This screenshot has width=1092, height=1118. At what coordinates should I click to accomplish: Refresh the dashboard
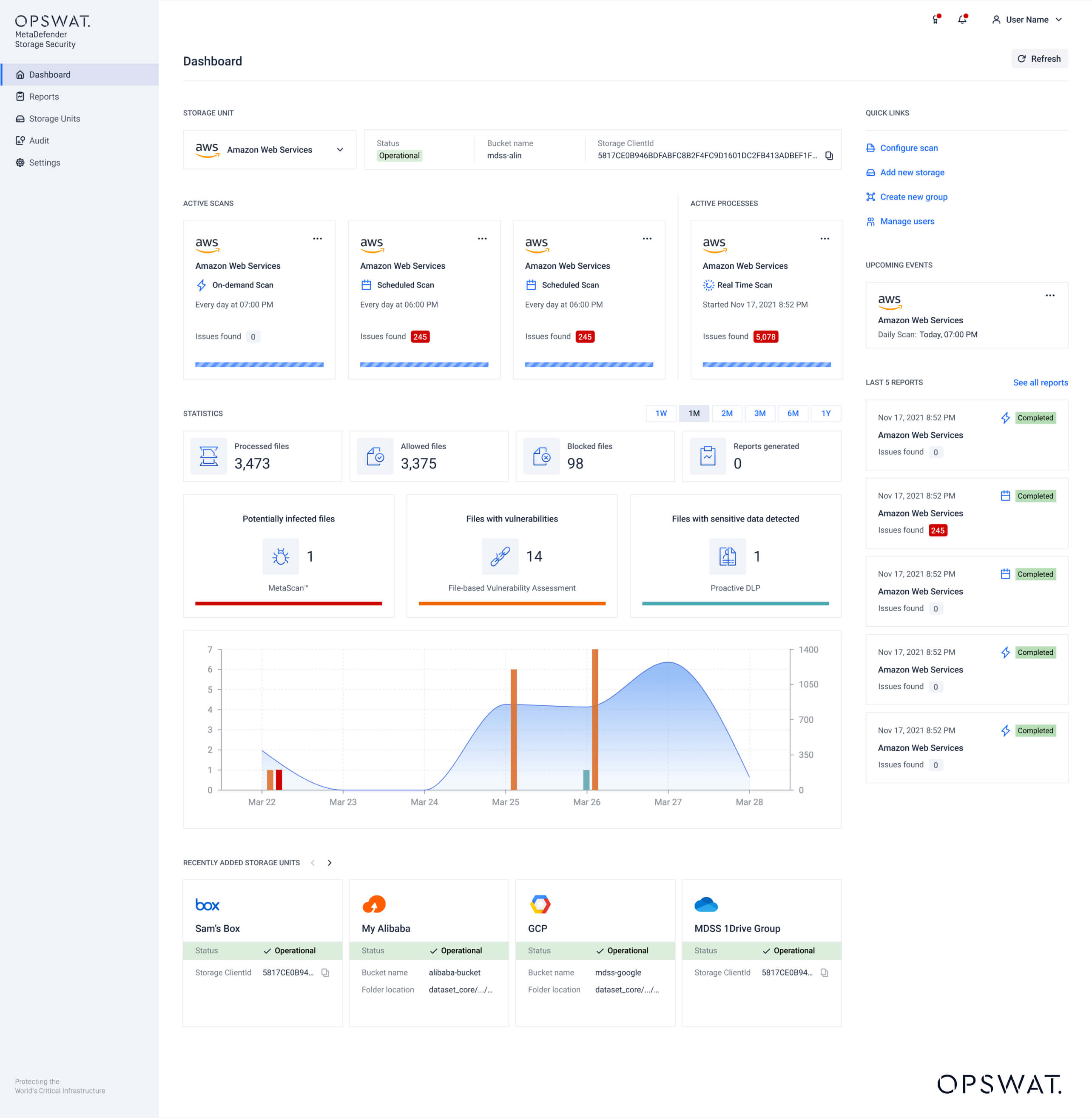tap(1040, 58)
